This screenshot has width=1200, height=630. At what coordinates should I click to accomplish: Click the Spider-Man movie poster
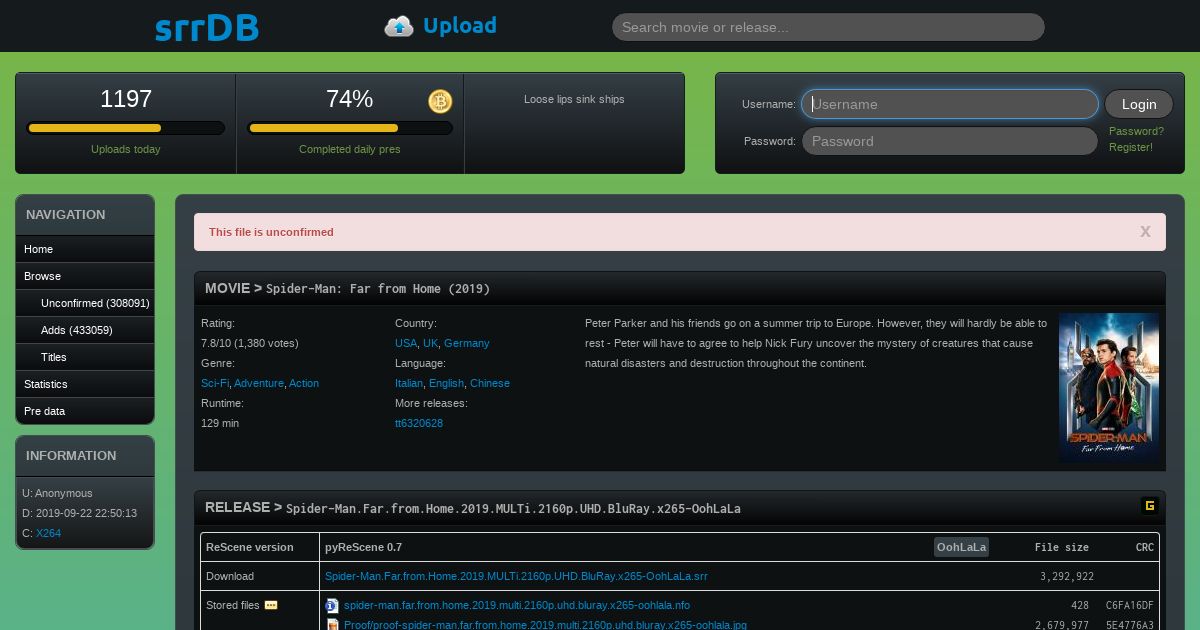[1109, 387]
